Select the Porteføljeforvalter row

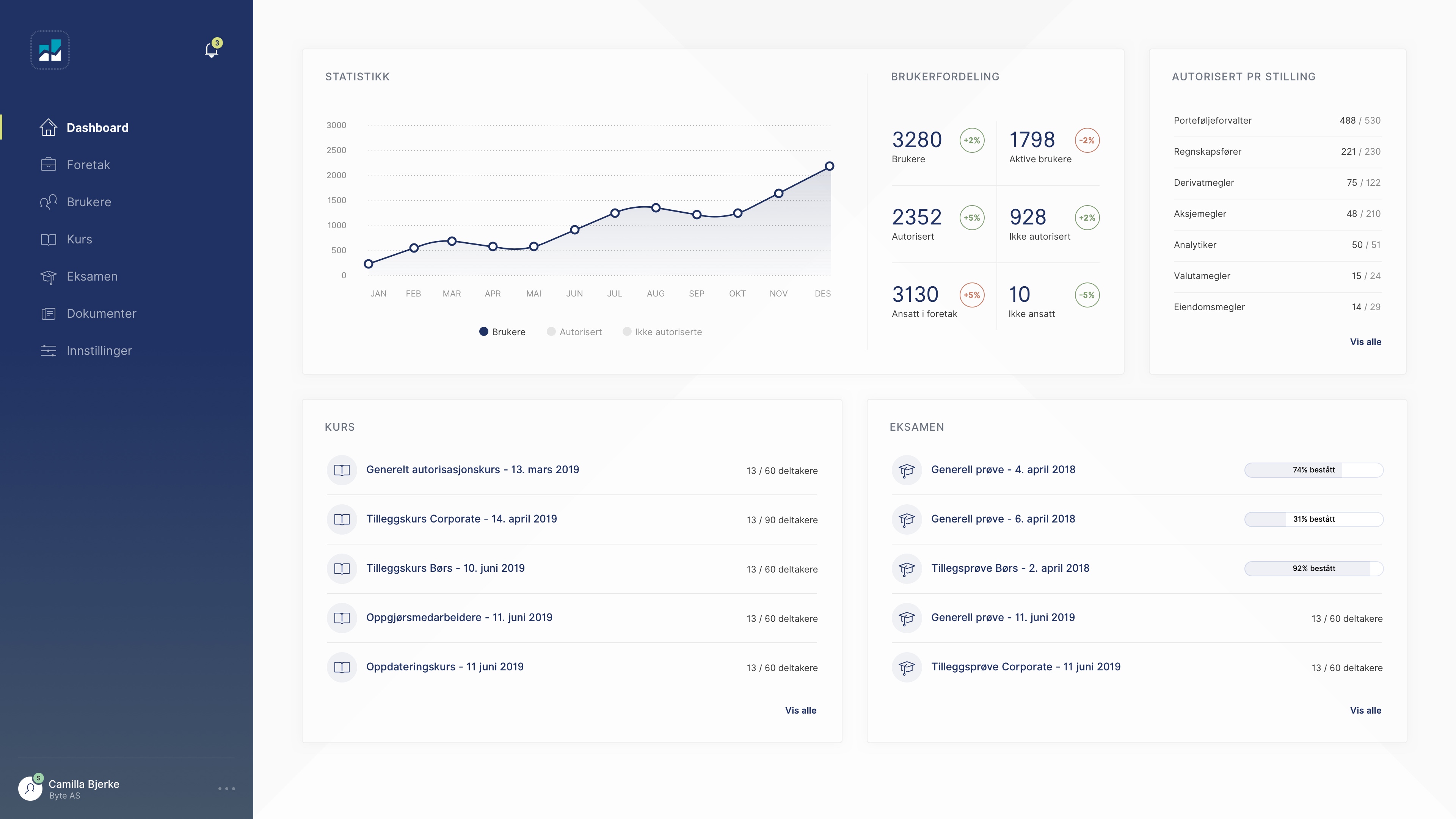pyautogui.click(x=1277, y=121)
